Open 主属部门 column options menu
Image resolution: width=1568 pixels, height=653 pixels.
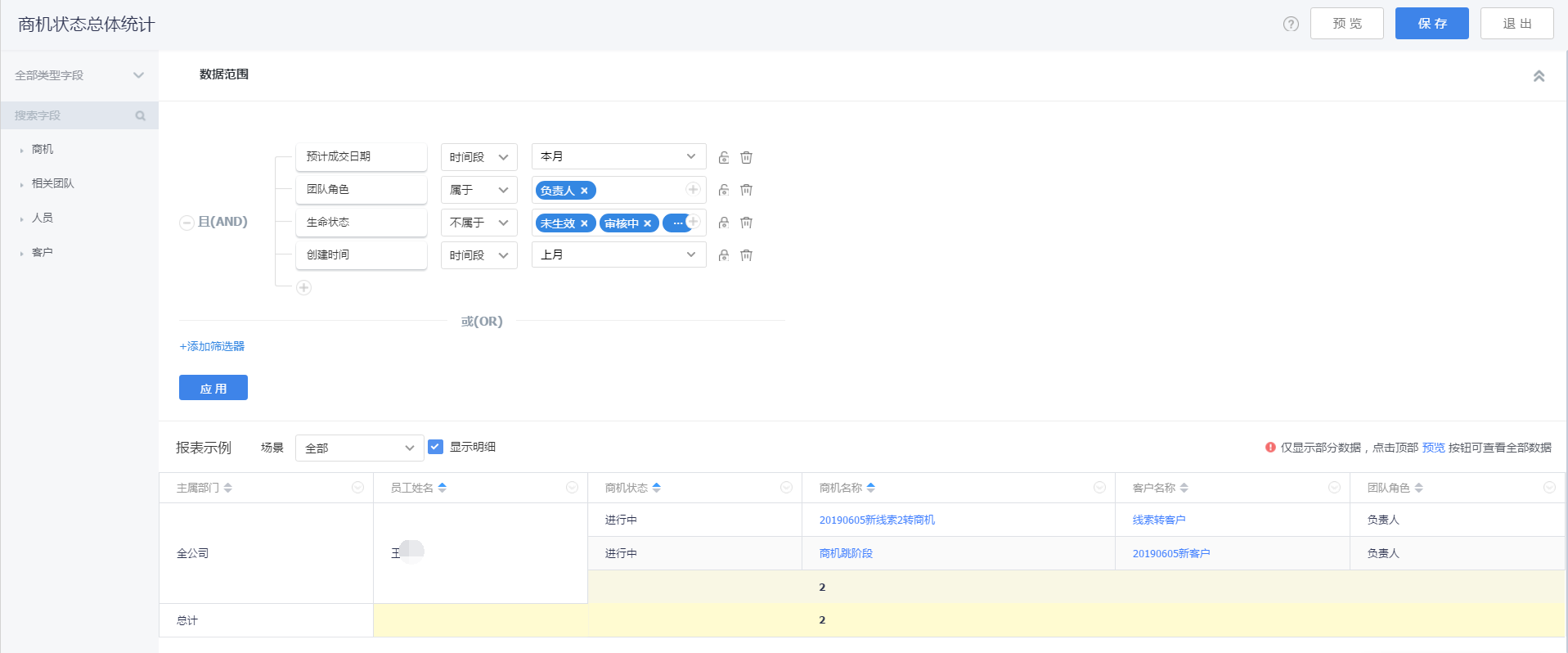pos(357,487)
